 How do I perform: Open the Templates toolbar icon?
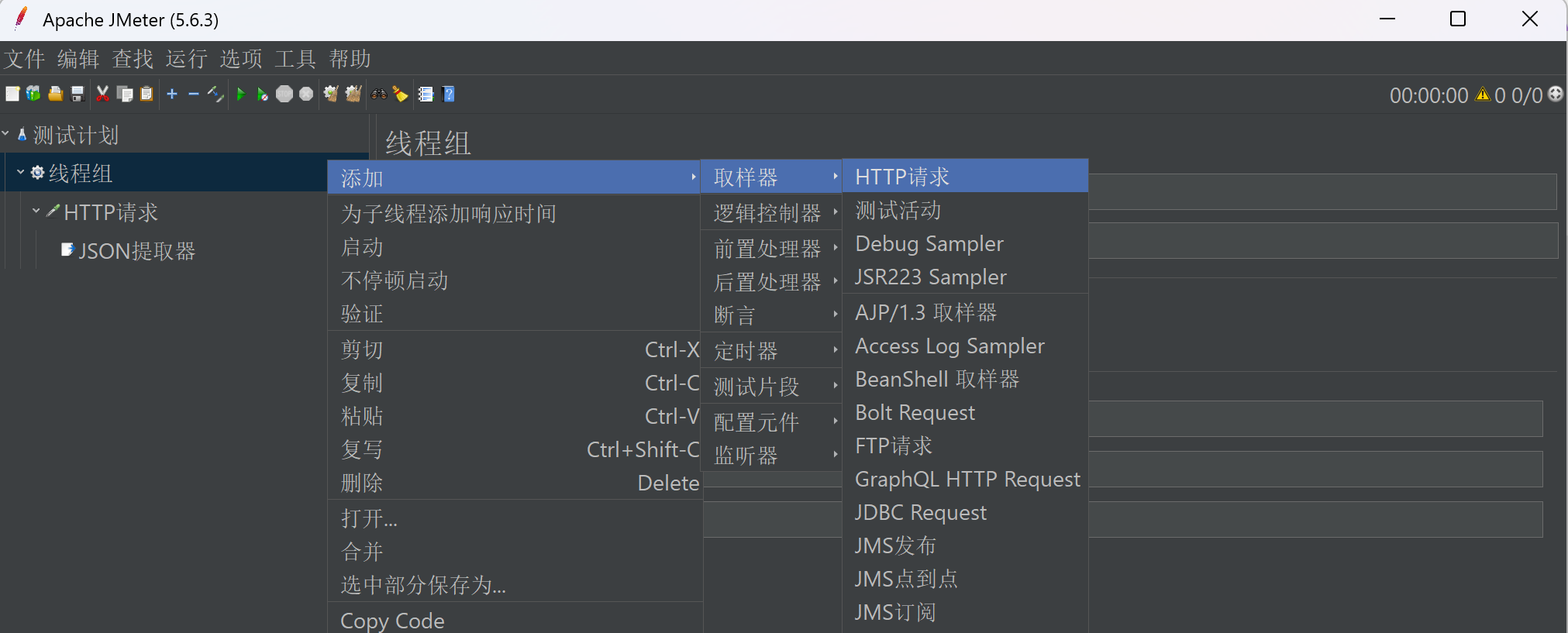tap(33, 94)
